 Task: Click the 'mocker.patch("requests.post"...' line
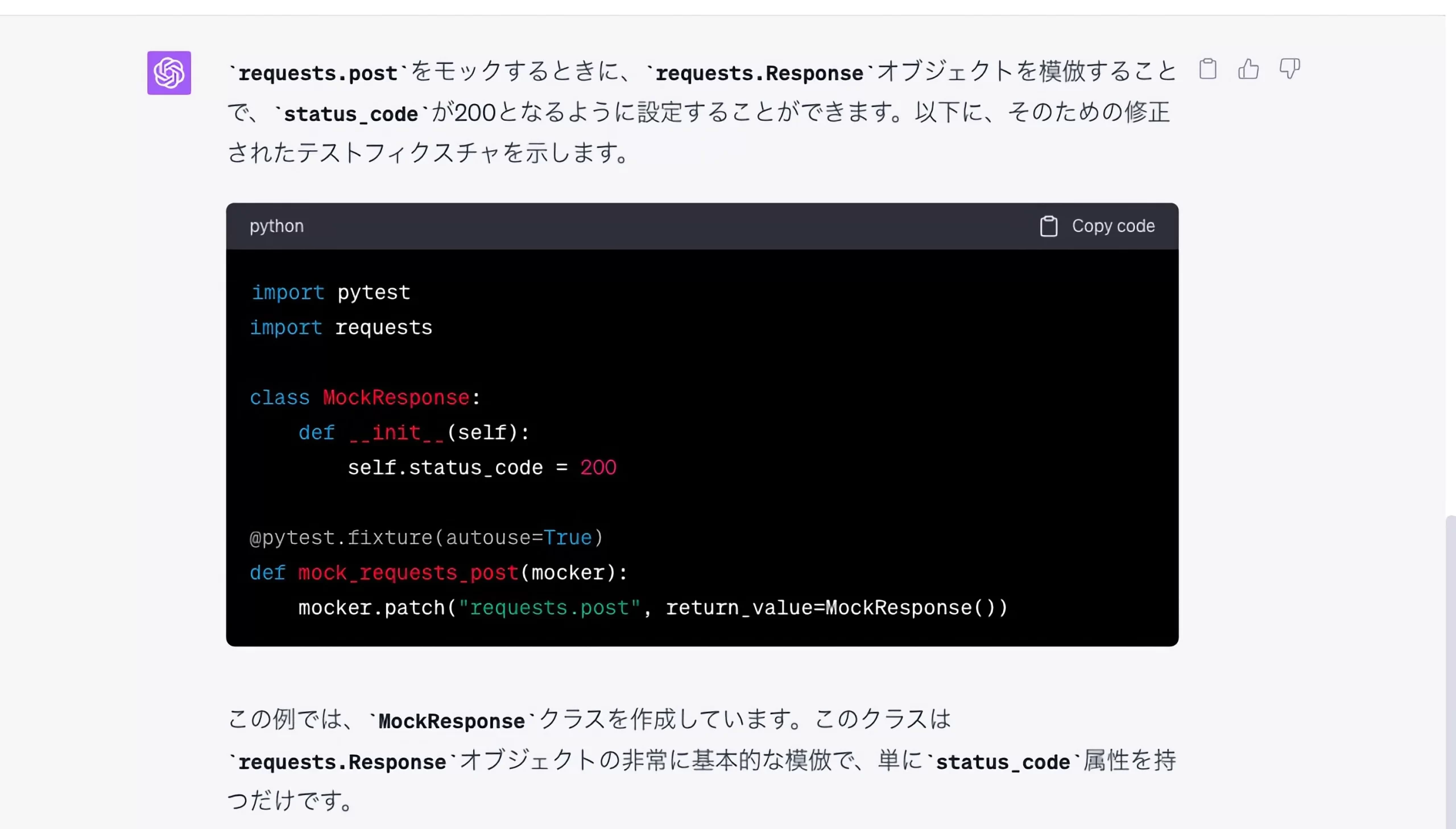(x=653, y=608)
